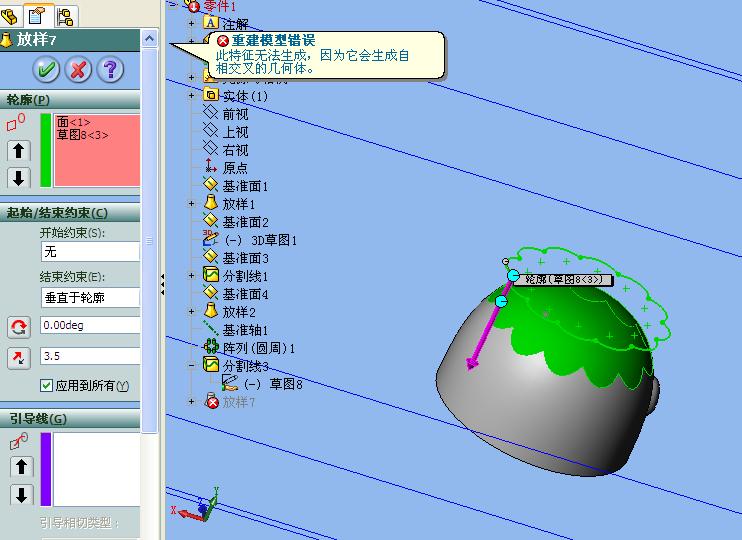This screenshot has width=742, height=540.
Task: Select 草图8<3> in profile list
Action: [x=82, y=135]
